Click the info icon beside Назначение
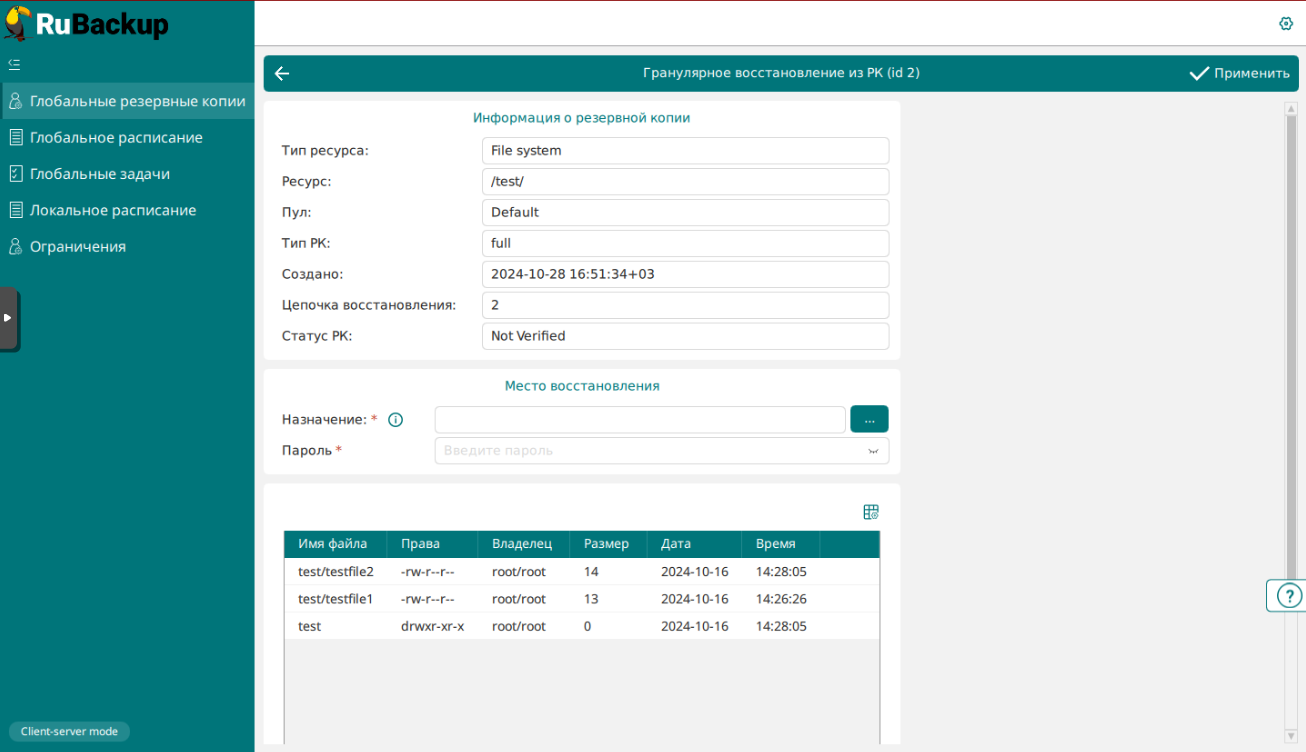Screen dimensions: 1306x752 coord(395,420)
